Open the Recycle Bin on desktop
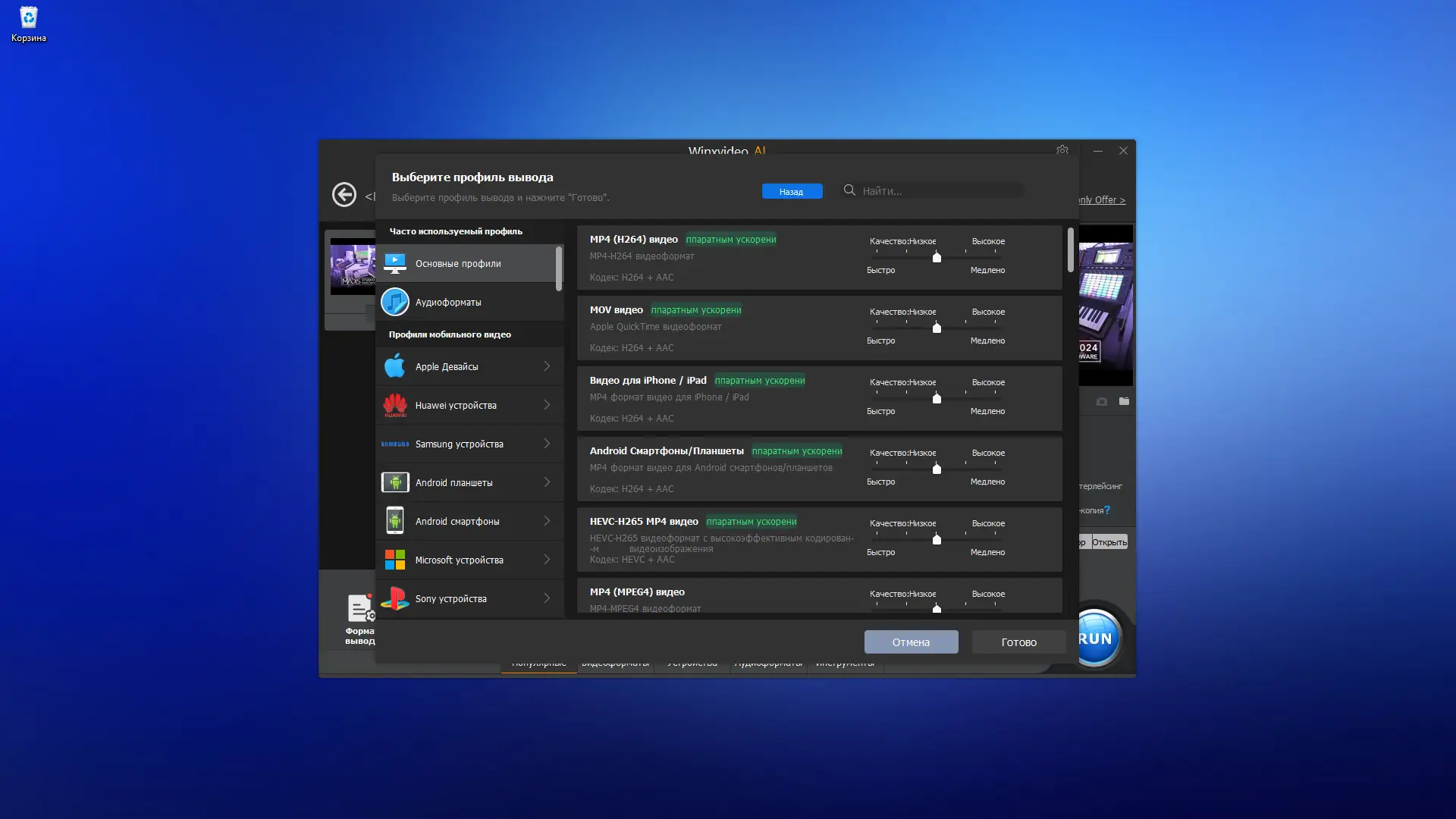Screen dimensions: 1456x819 pyautogui.click(x=28, y=23)
